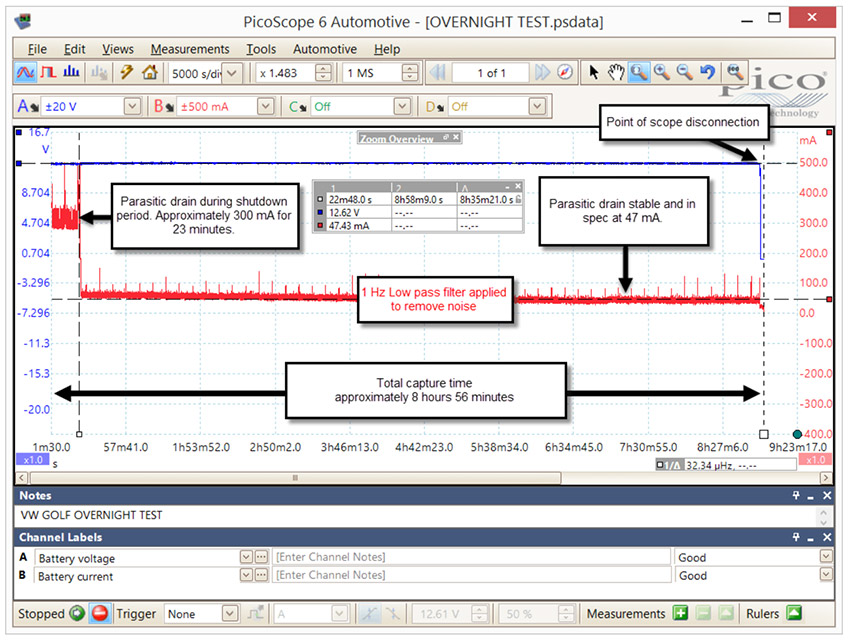Click the right time ruler handle
Image resolution: width=850 pixels, height=641 pixels.
(764, 434)
